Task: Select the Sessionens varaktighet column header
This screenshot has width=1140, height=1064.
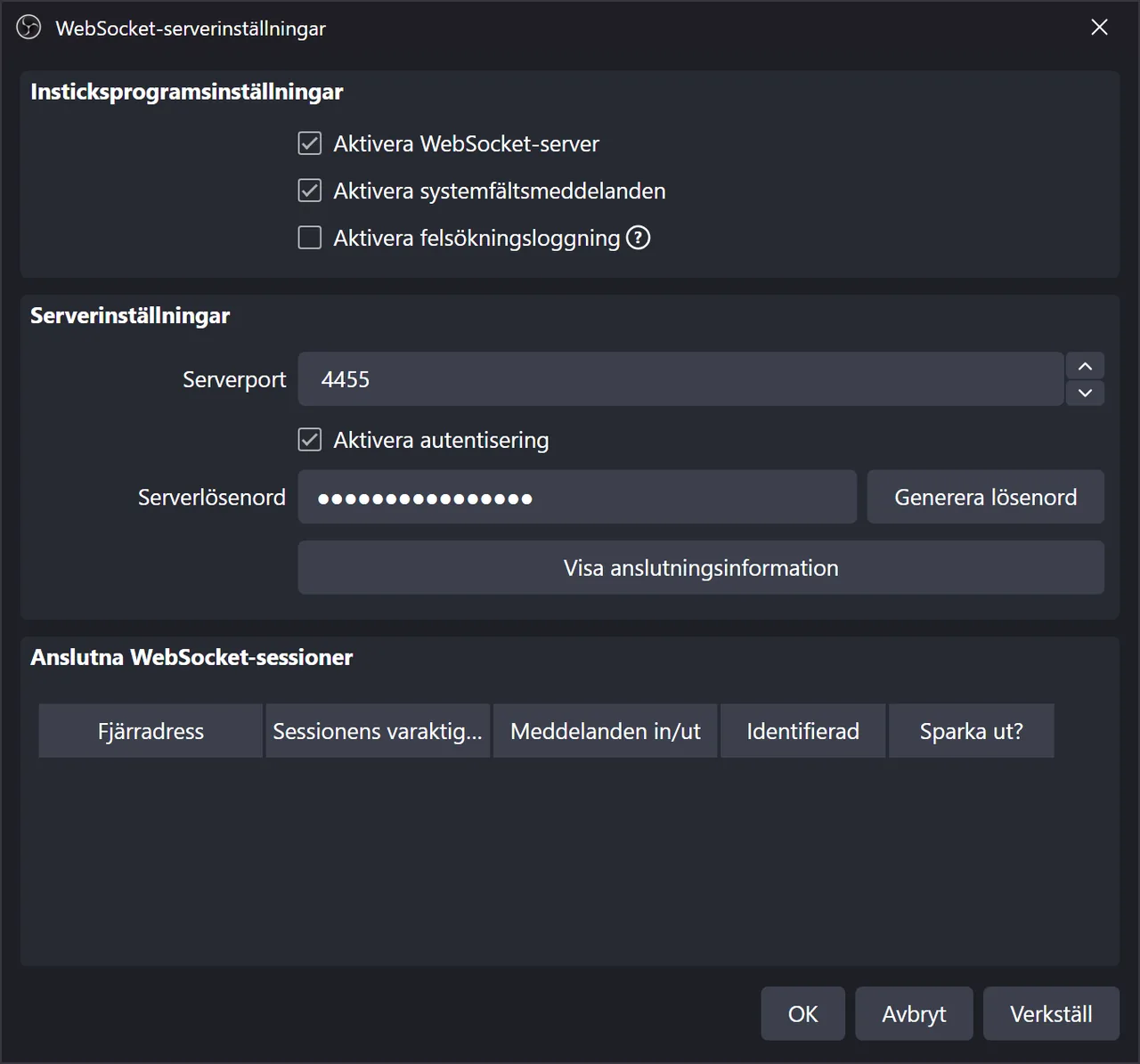Action: pos(378,731)
